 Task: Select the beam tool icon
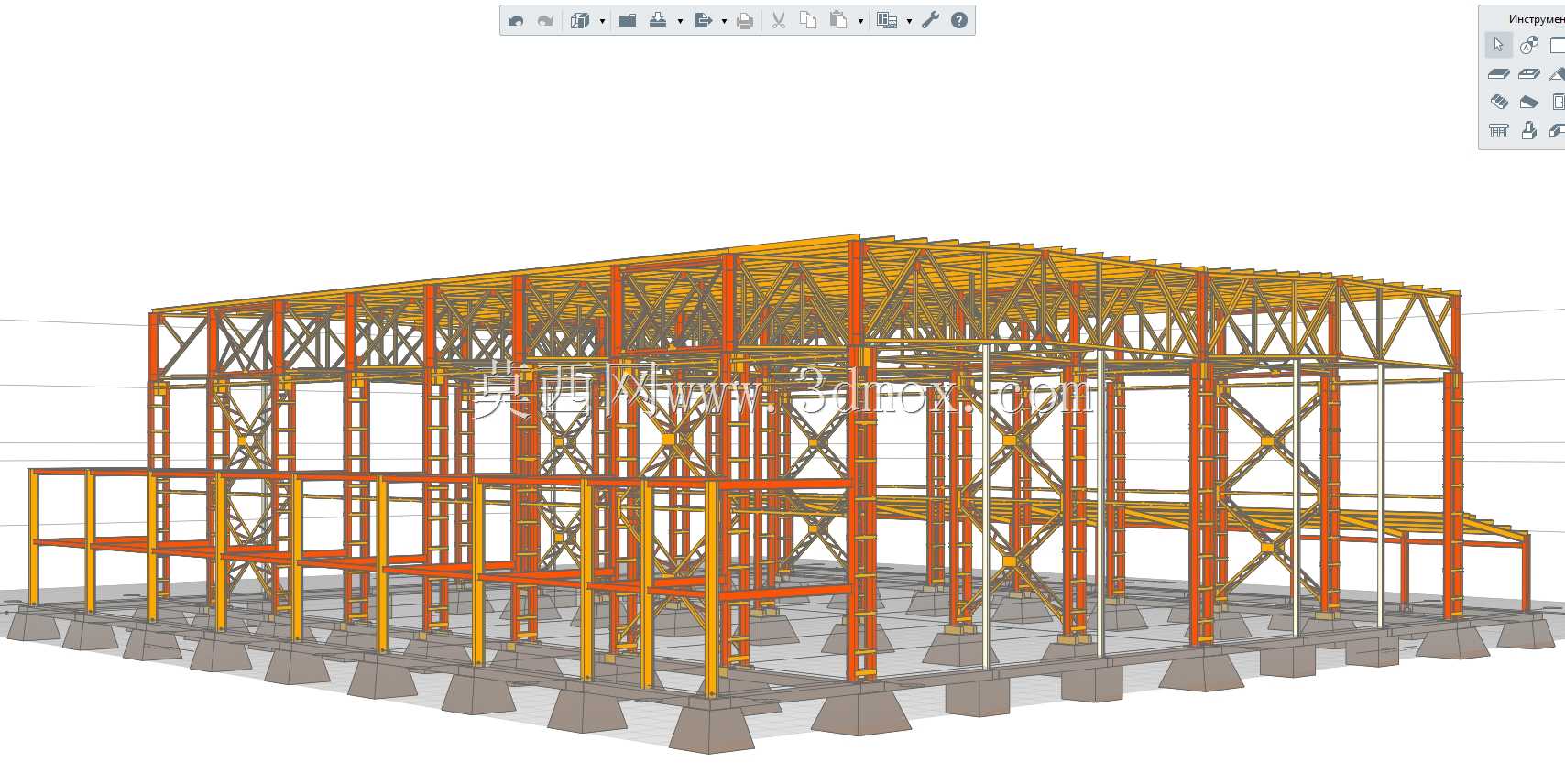(1557, 131)
